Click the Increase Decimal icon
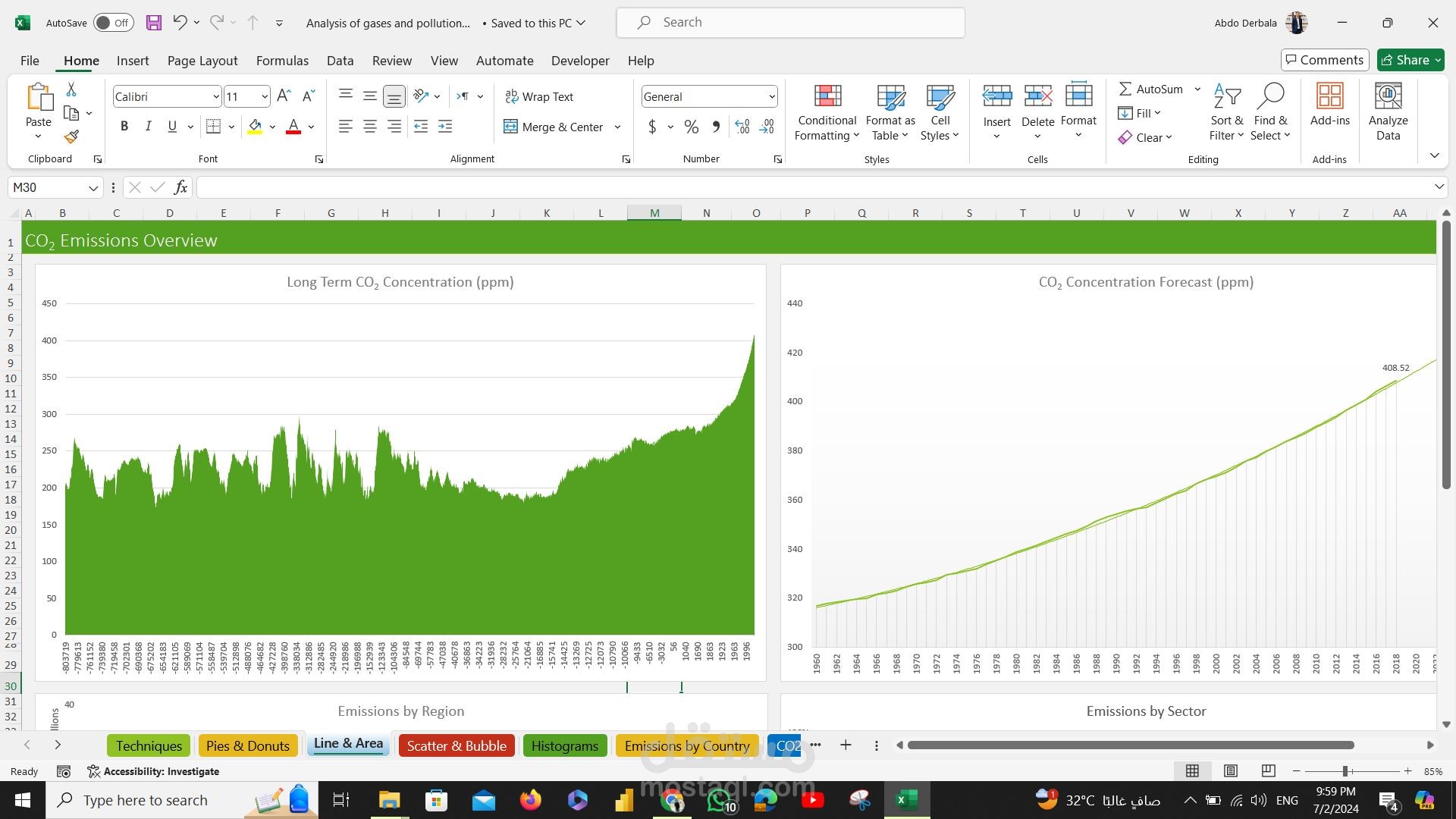1456x819 pixels. [x=742, y=127]
